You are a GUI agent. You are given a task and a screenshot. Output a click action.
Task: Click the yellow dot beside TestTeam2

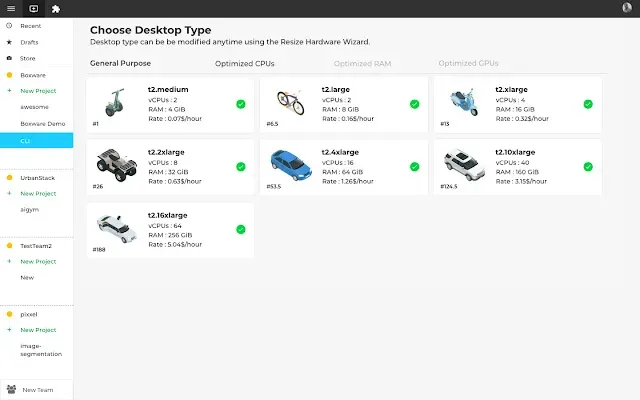pyautogui.click(x=9, y=246)
